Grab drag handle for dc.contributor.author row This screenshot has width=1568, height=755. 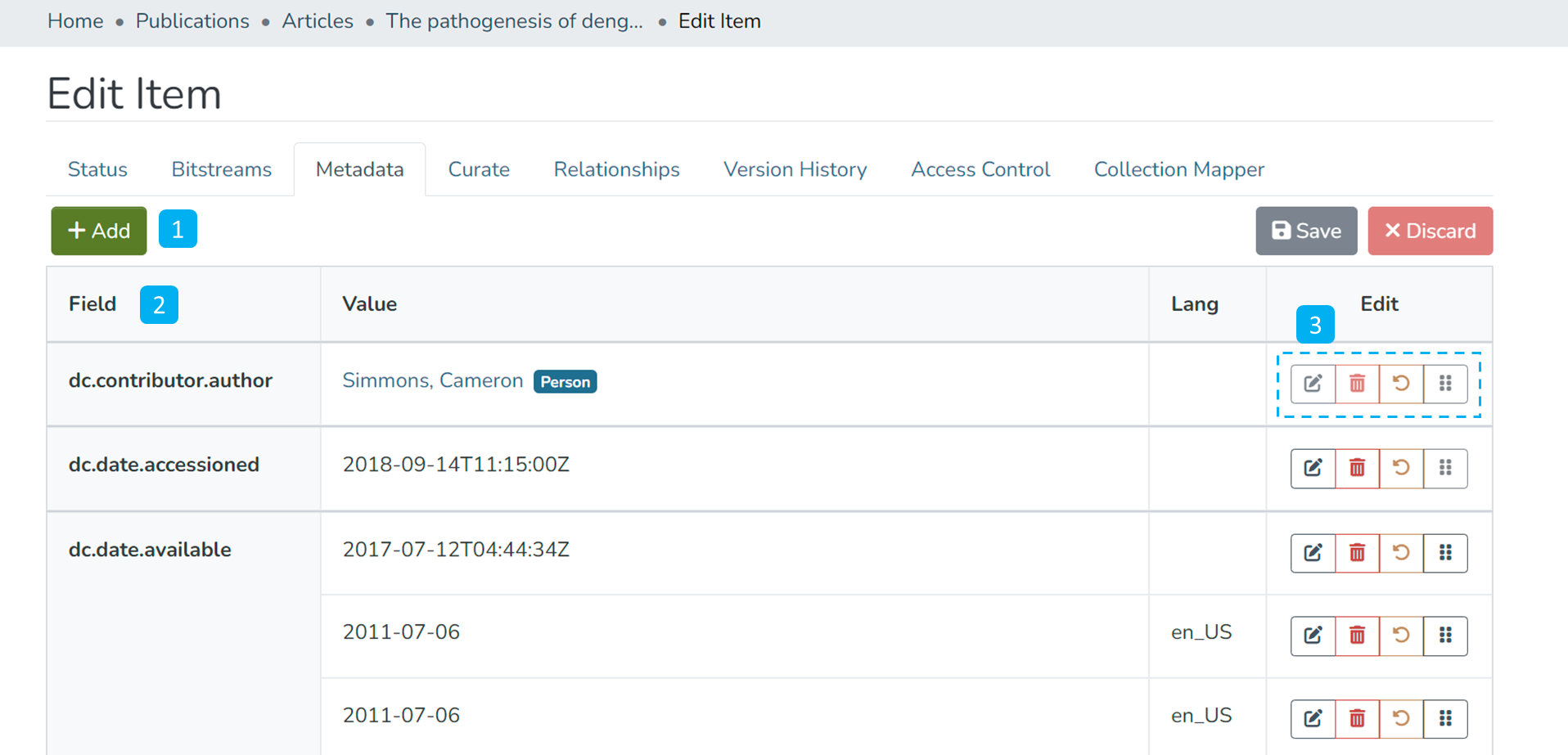pyautogui.click(x=1445, y=384)
